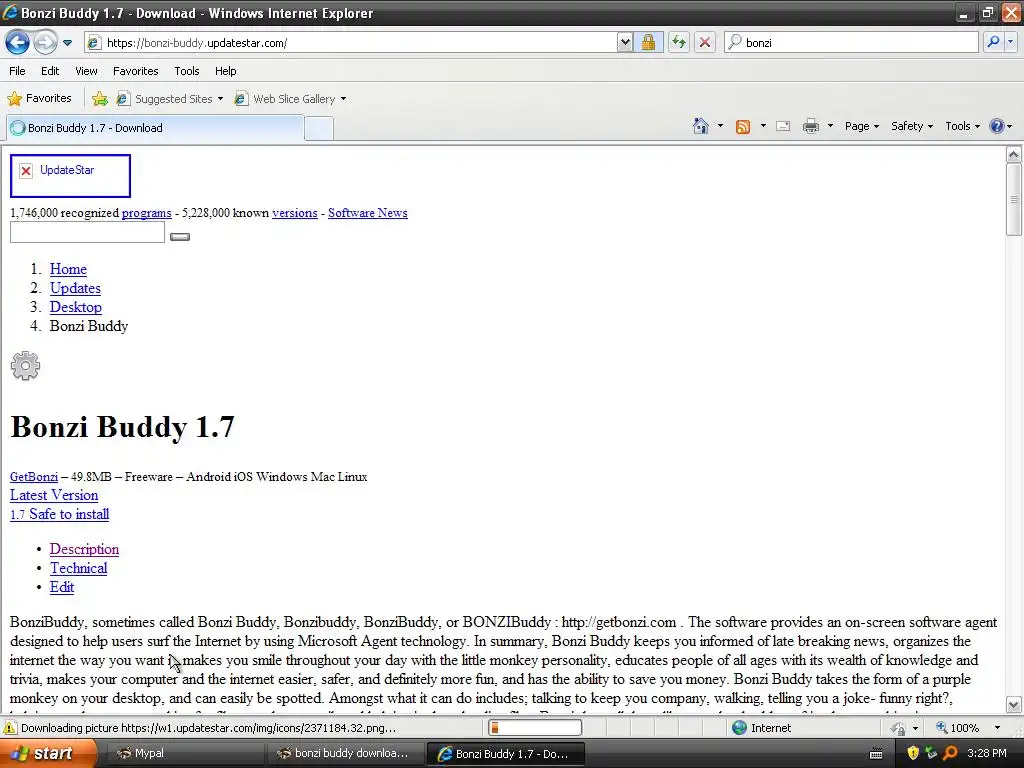The height and width of the screenshot is (768, 1024).
Task: Expand the address bar history dropdown
Action: coord(625,43)
